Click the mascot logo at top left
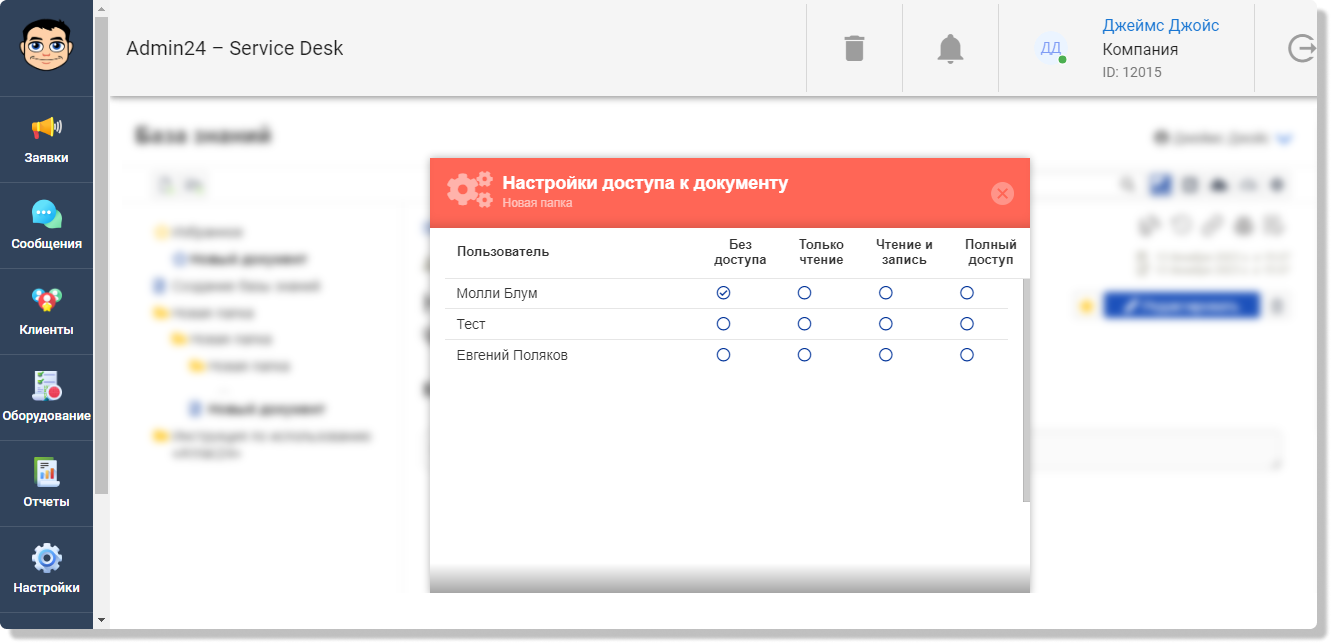Screen dimensions: 1331x643 [46, 48]
